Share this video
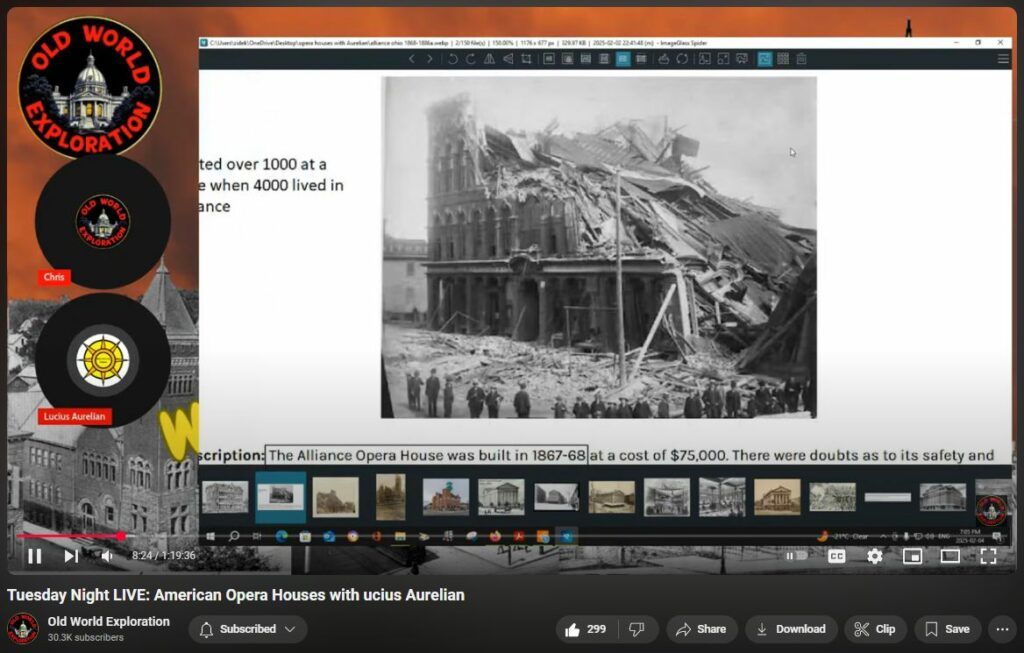Viewport: 1024px width, 653px height. (701, 629)
